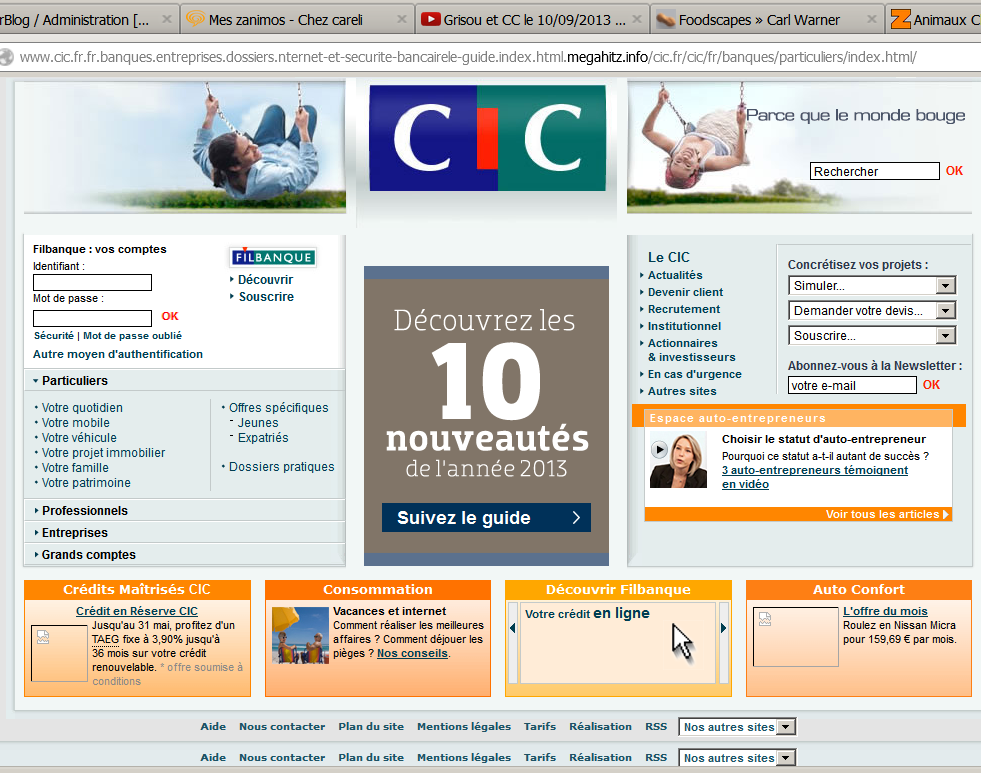Viewport: 981px width, 773px height.
Task: Click OK to subscribe to the newsletter
Action: click(x=931, y=385)
